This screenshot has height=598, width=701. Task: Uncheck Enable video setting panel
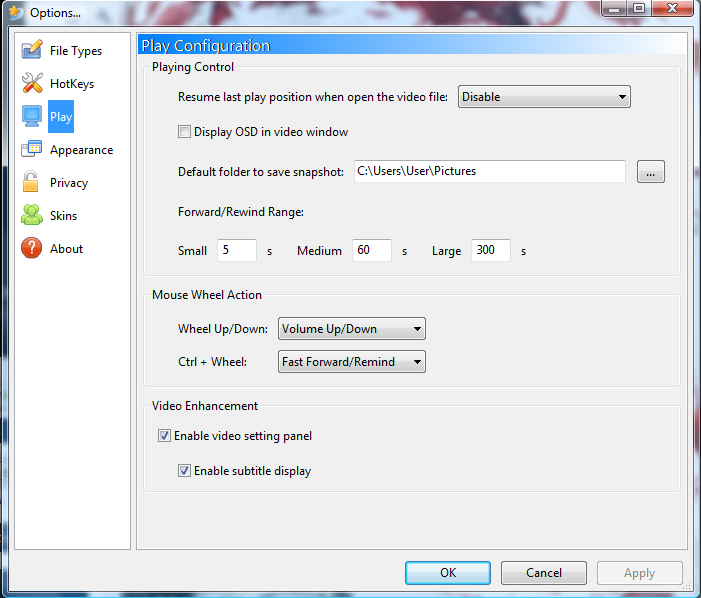coord(164,436)
